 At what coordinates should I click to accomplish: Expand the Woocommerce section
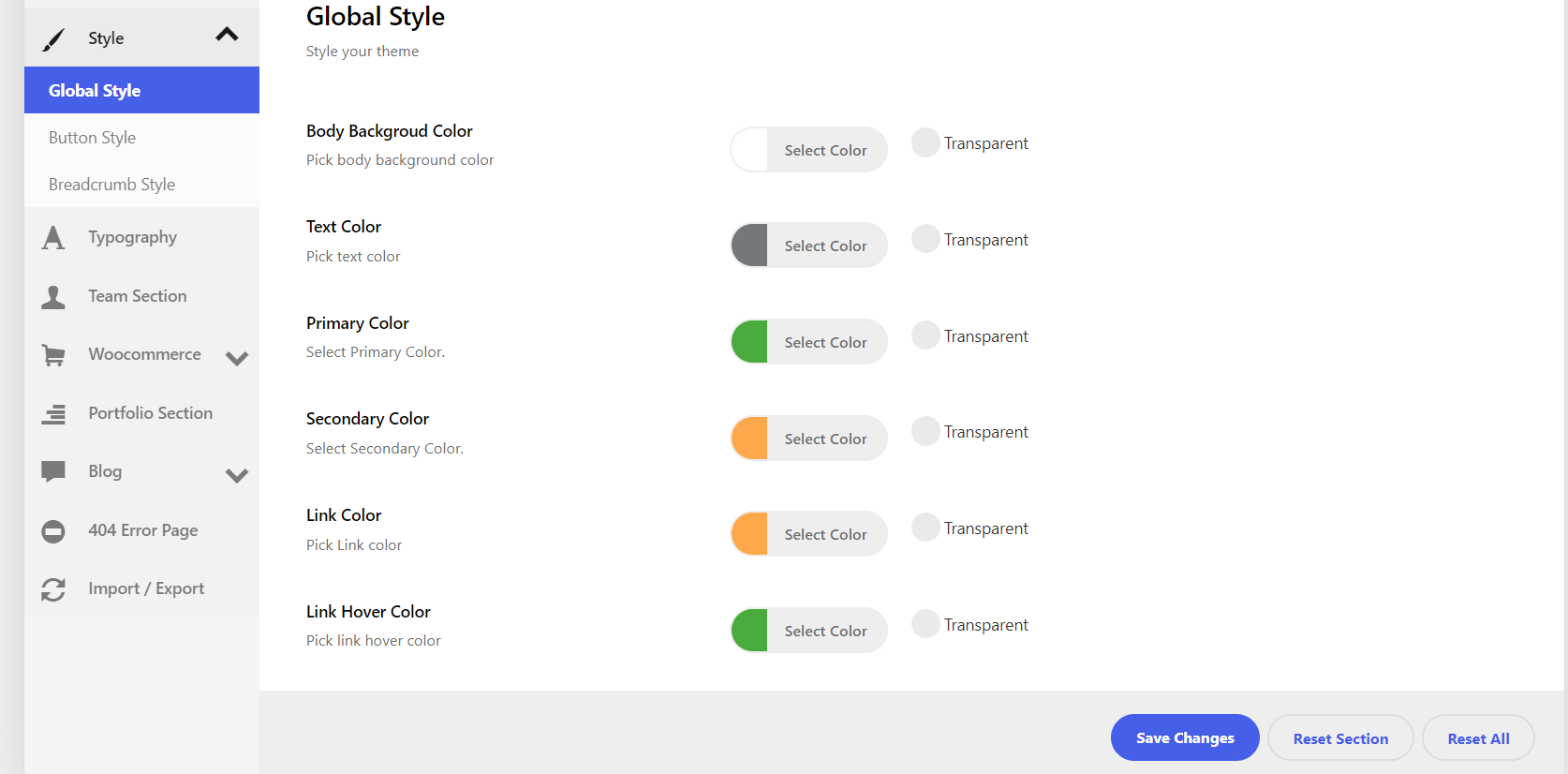click(237, 358)
